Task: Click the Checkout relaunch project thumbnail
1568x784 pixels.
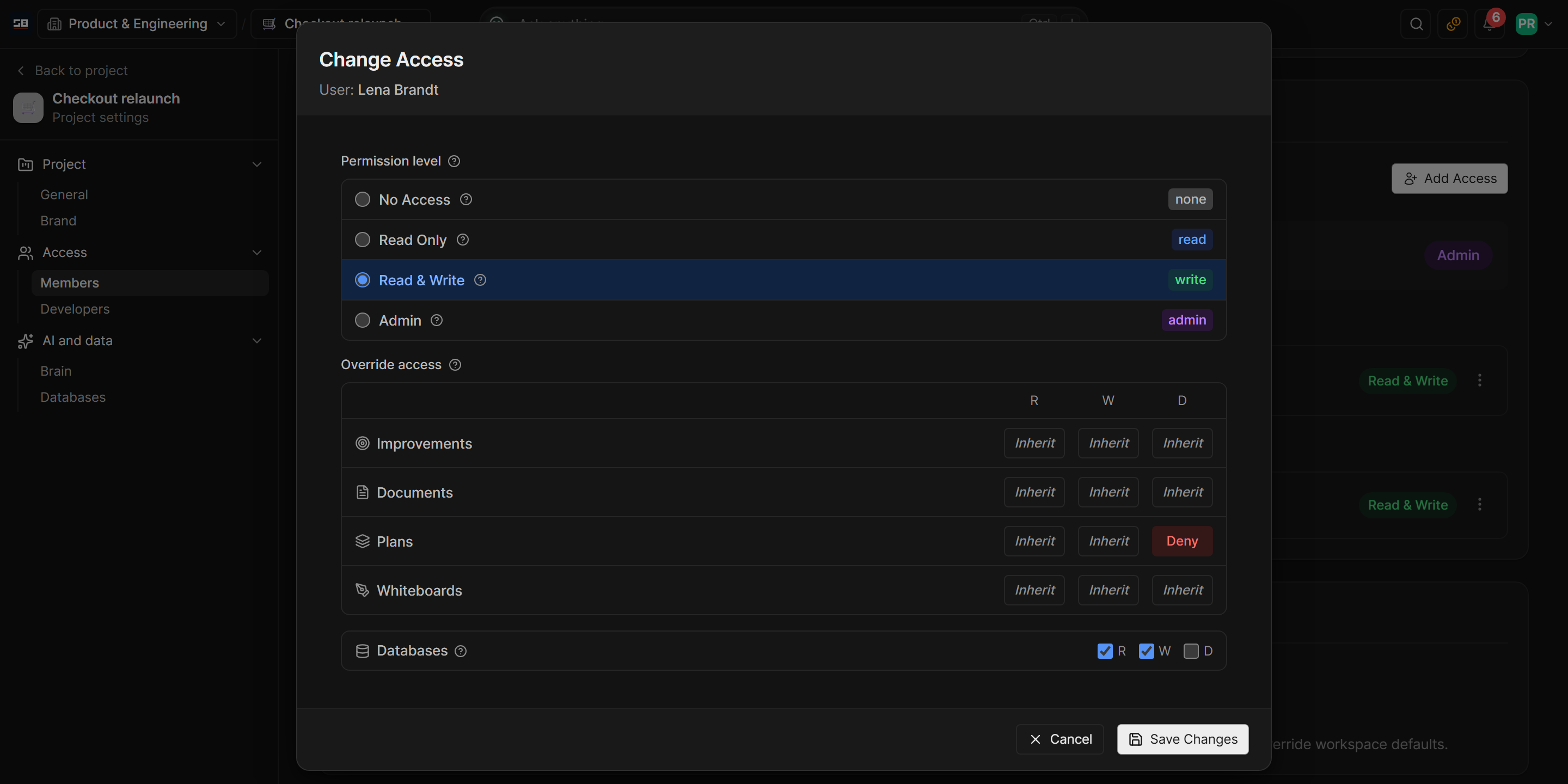Action: click(x=28, y=108)
